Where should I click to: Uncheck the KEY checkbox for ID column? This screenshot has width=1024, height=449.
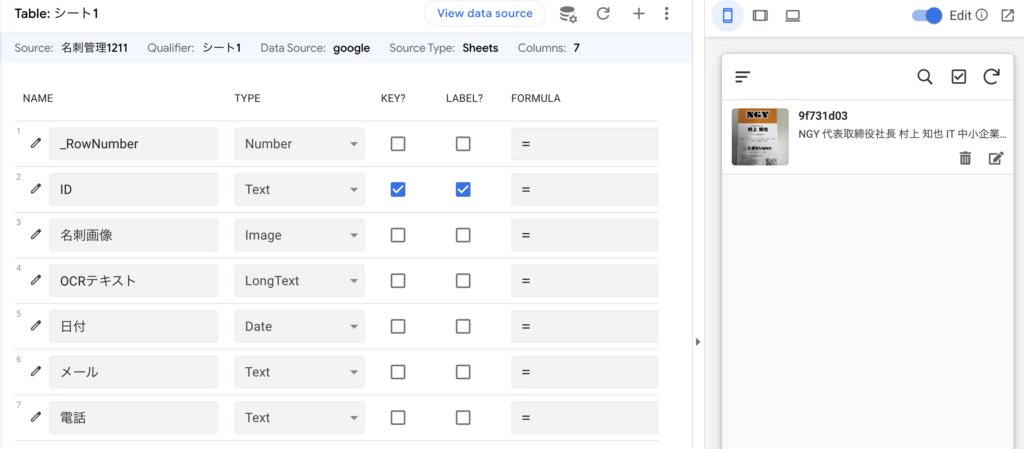[x=398, y=189]
